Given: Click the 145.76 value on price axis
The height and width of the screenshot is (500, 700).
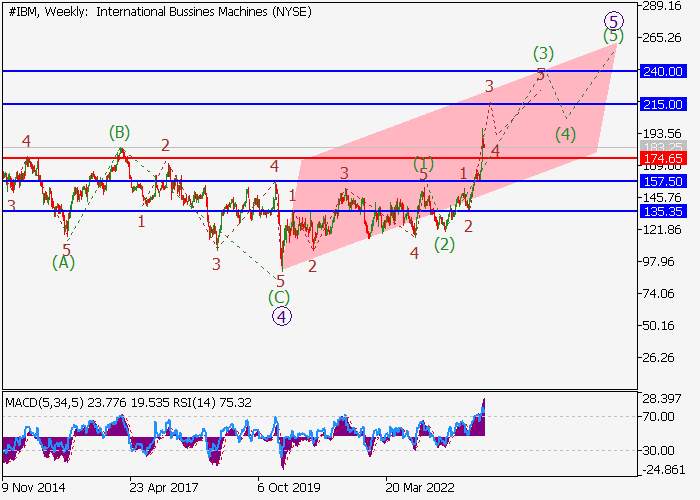Looking at the screenshot, I should 662,197.
